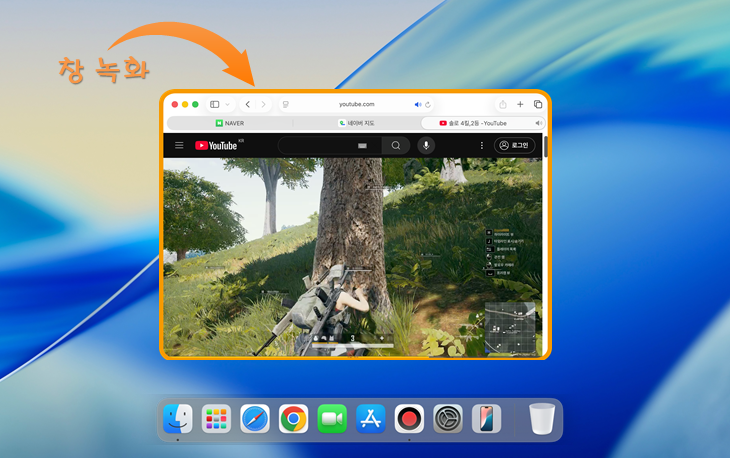Open FaceTime from the Dock

pyautogui.click(x=332, y=419)
